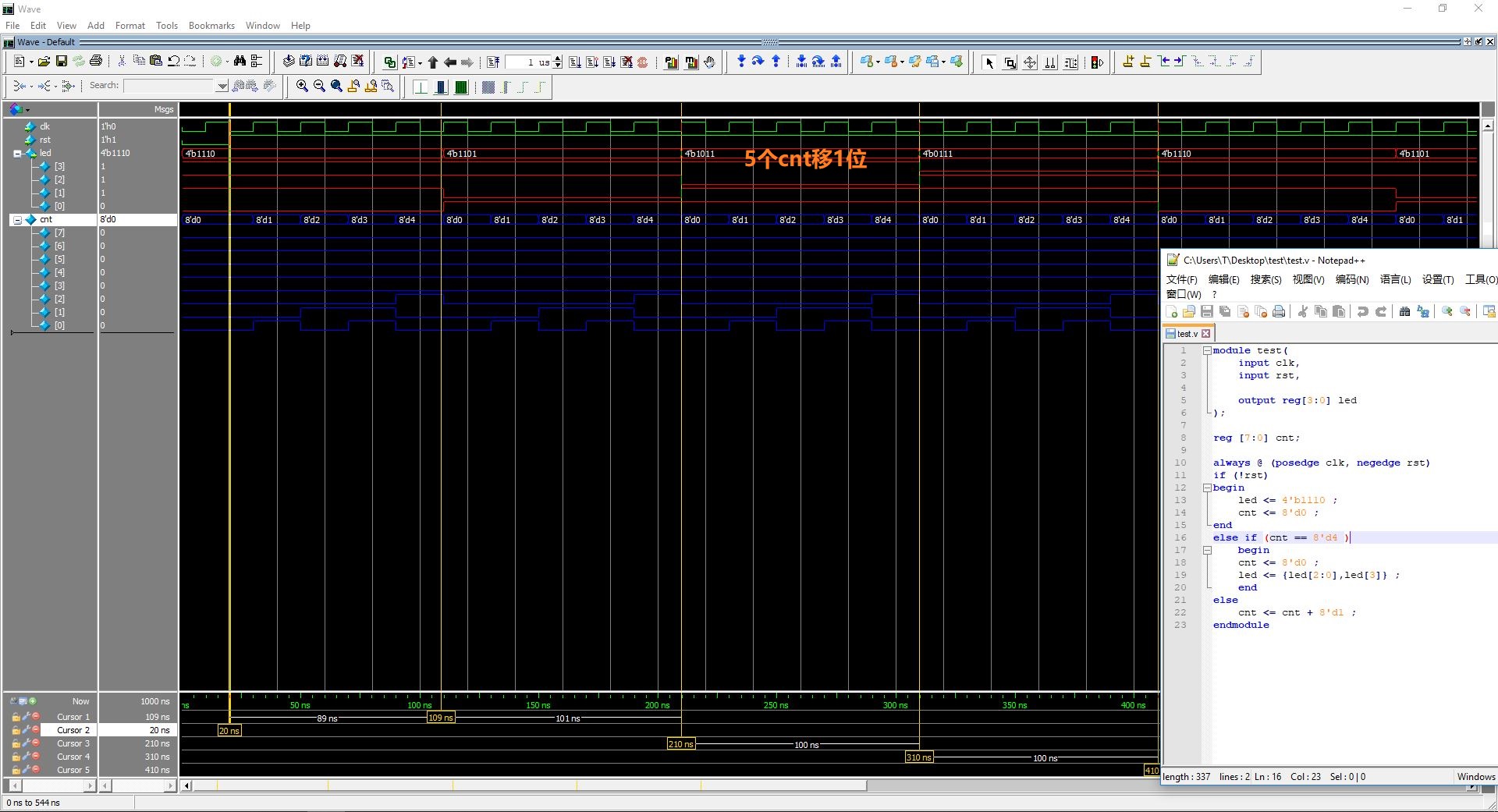Click the Open file icon in Wave toolbar

pyautogui.click(x=44, y=62)
